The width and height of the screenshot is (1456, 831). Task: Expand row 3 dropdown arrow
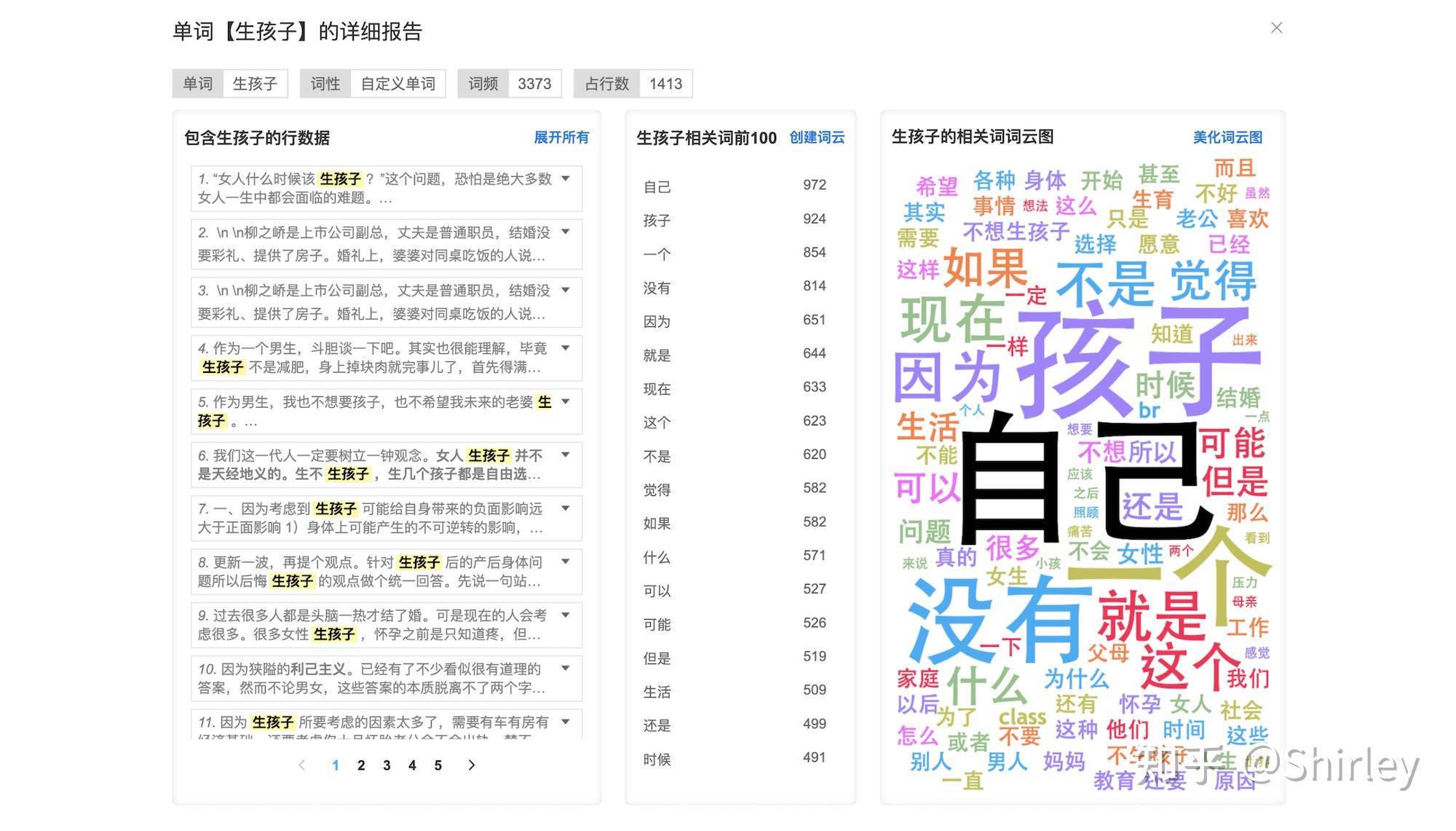[x=566, y=290]
